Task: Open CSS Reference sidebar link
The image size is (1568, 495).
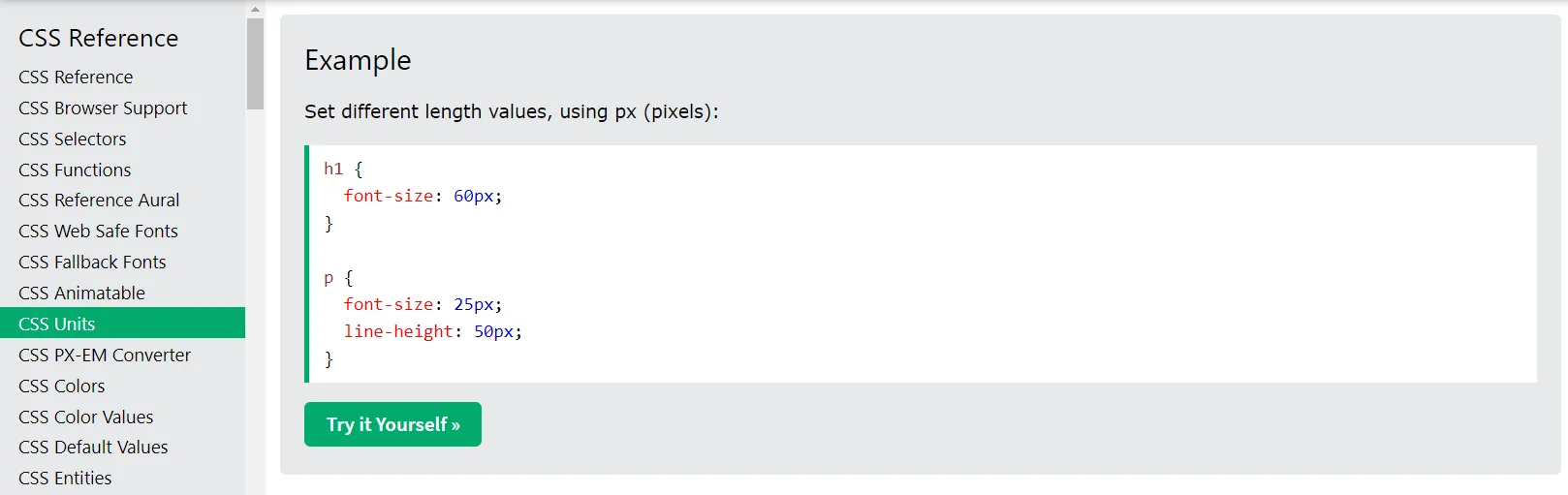Action: [76, 77]
